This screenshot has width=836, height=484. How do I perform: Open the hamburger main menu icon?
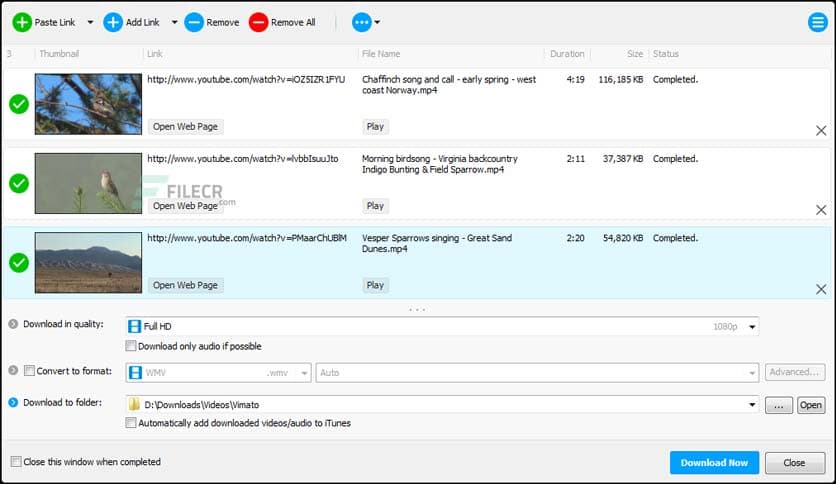point(817,22)
